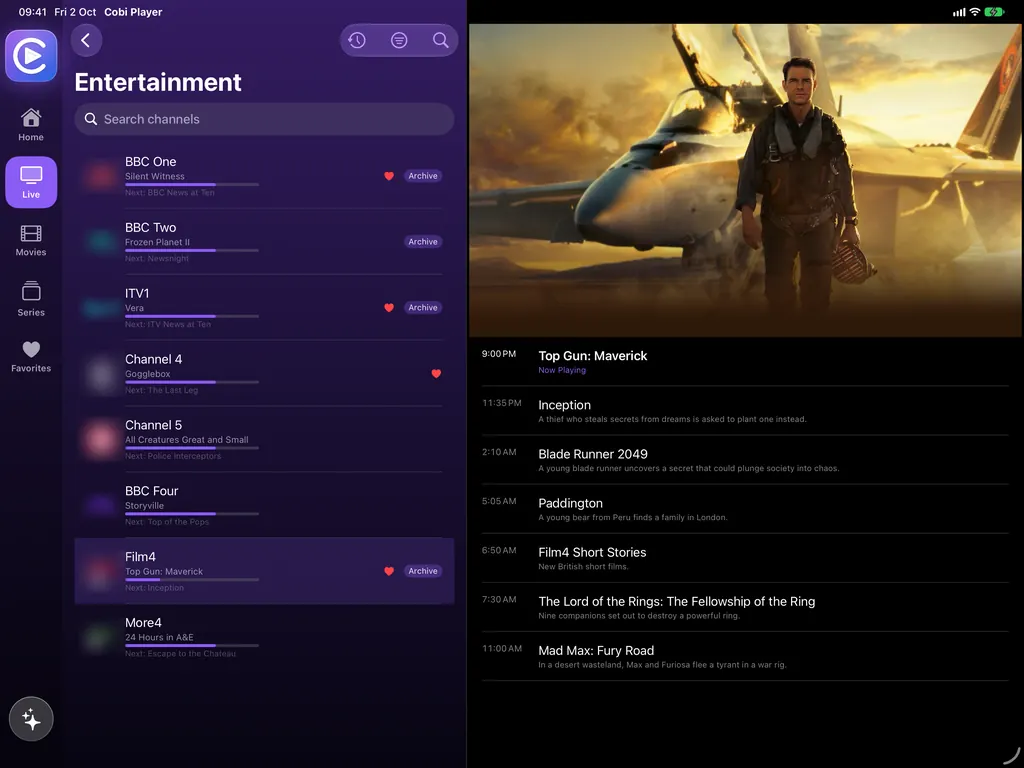1024x768 pixels.
Task: Tap the 09:41 clock in status bar
Action: 33,12
